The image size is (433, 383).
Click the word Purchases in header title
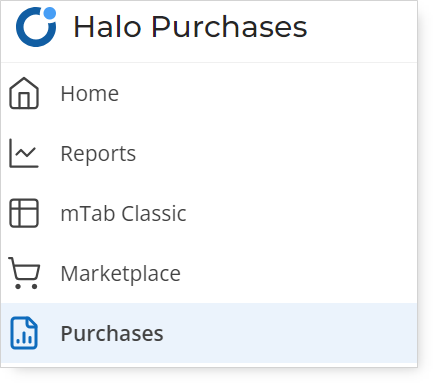click(229, 27)
